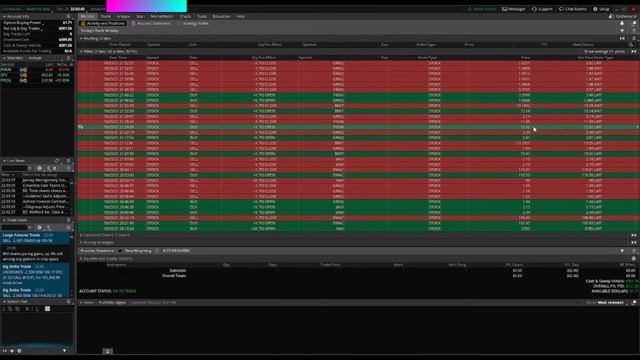Click the Trade Flash search field
The width and height of the screenshot is (640, 360).
[16, 227]
